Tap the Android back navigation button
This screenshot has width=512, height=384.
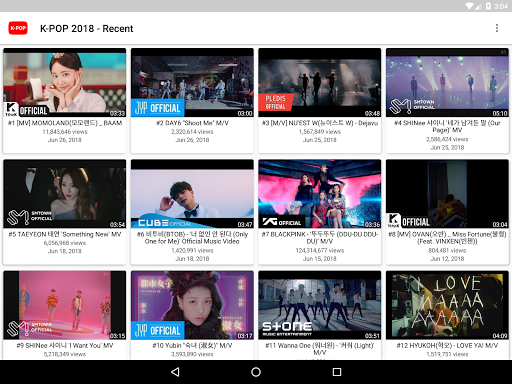(x=175, y=372)
